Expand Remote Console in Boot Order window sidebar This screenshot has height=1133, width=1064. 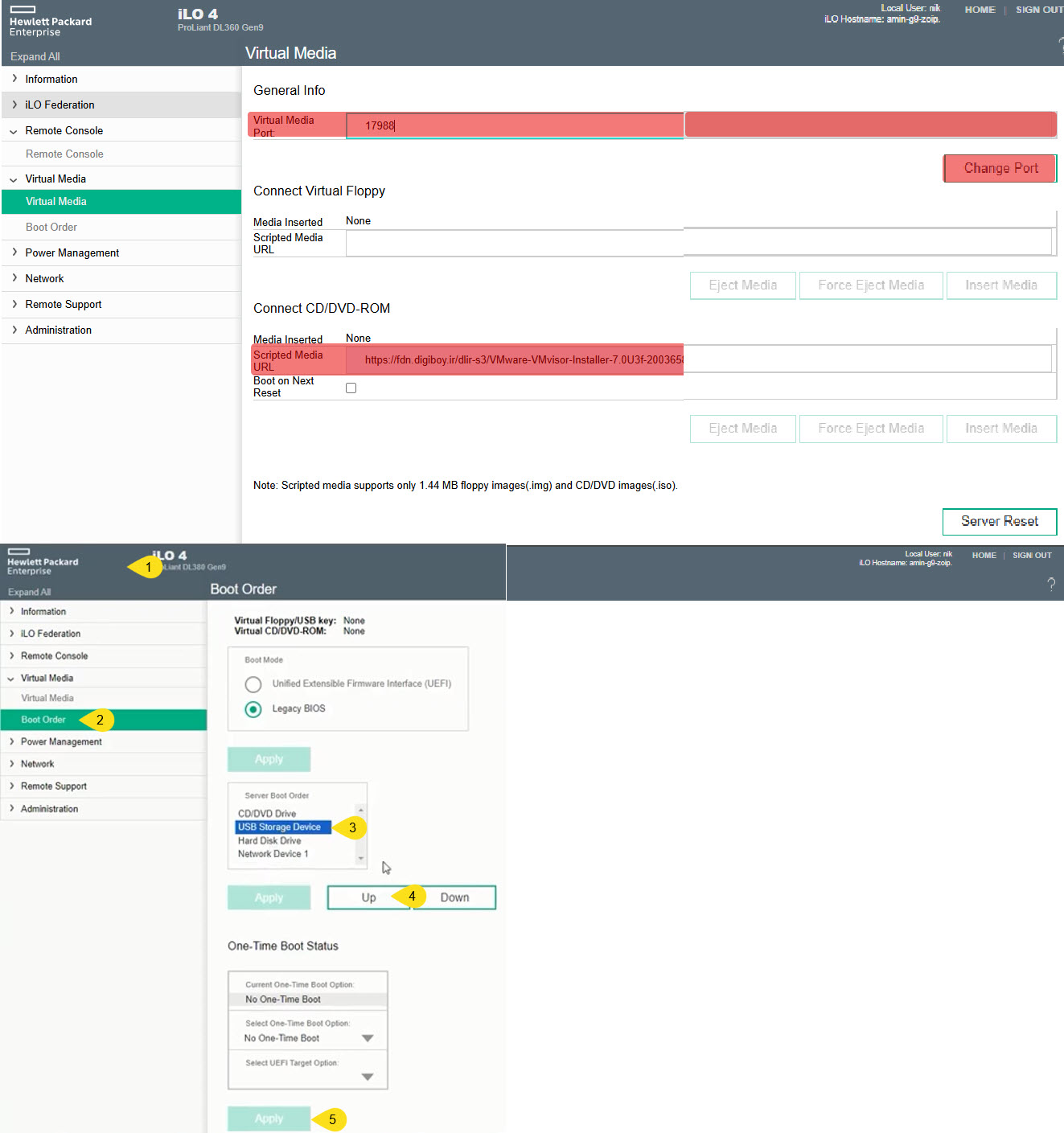coord(11,655)
